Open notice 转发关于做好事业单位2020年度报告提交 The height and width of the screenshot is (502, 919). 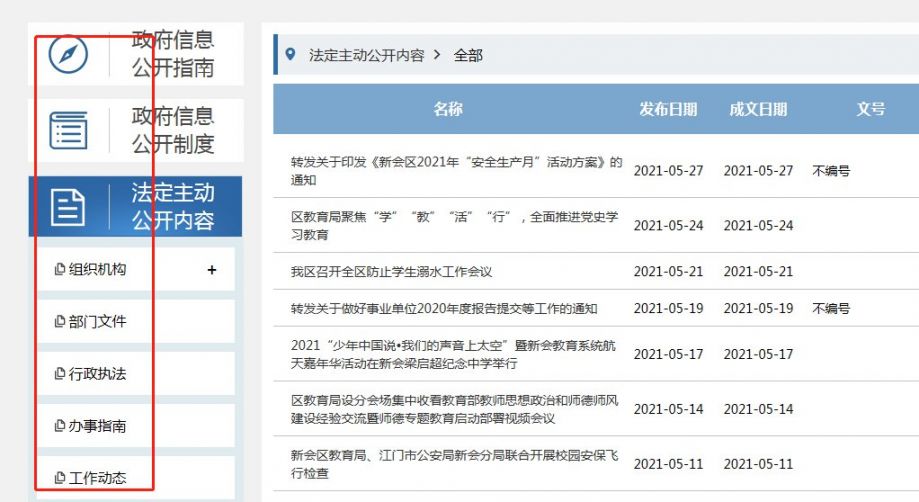[444, 308]
